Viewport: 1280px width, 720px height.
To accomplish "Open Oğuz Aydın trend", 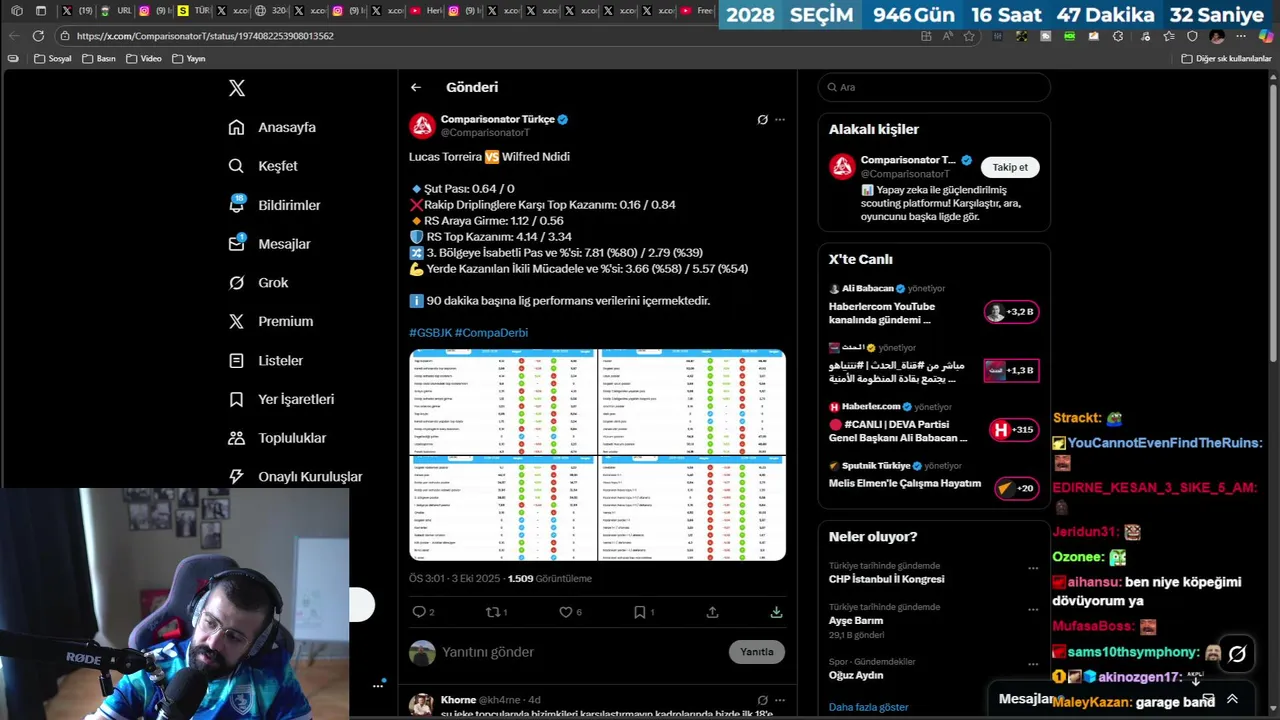I will pos(856,675).
